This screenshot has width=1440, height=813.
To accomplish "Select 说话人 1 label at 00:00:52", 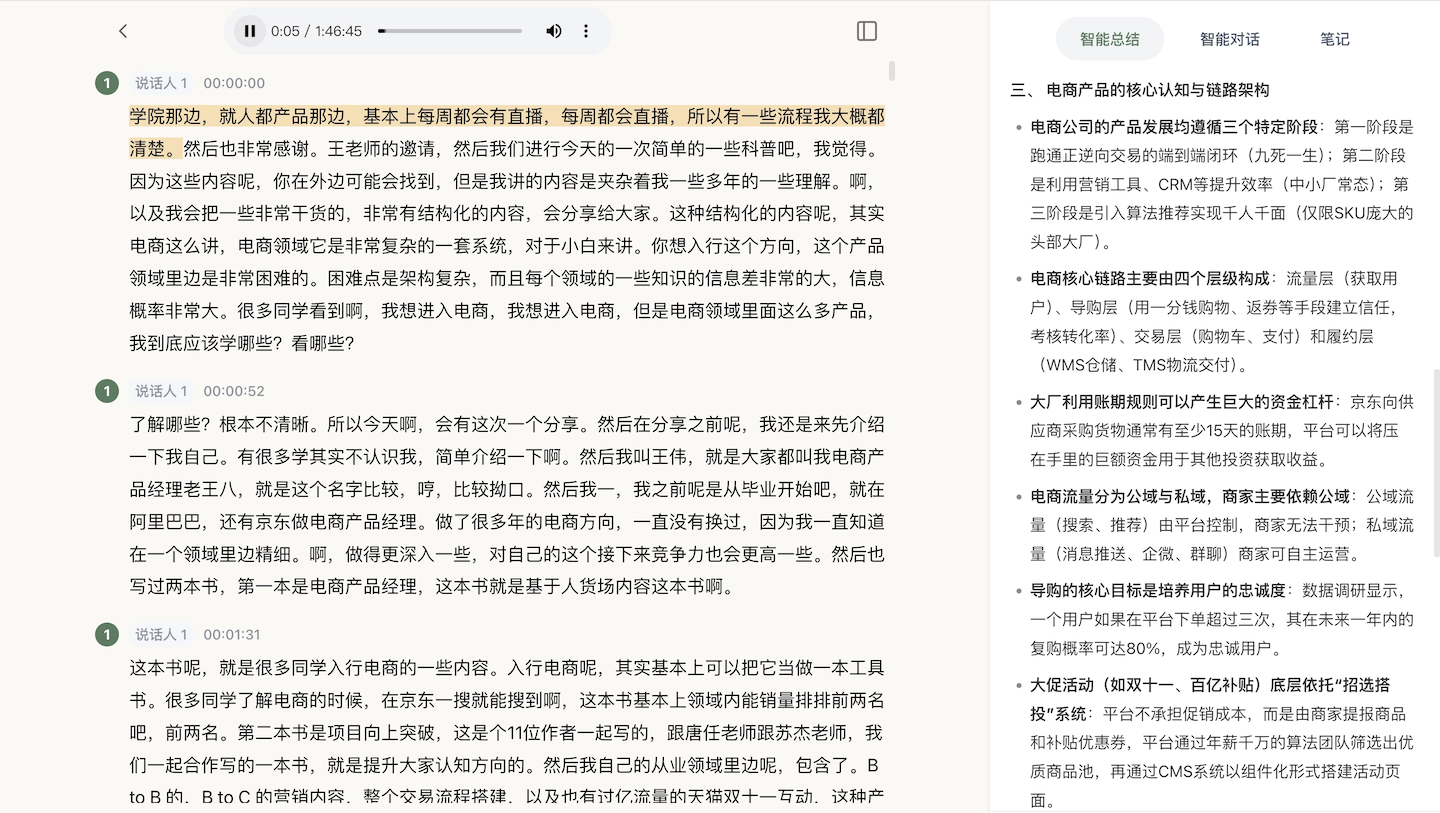I will (161, 391).
